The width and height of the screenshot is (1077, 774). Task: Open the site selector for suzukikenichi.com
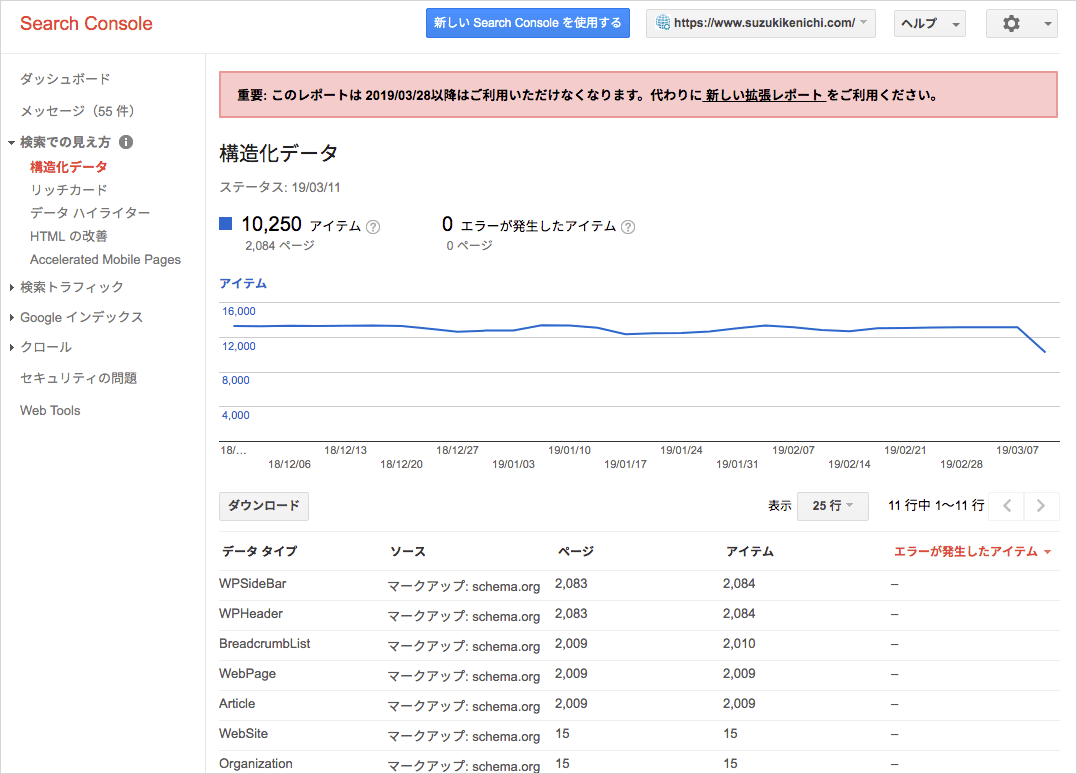[x=760, y=23]
